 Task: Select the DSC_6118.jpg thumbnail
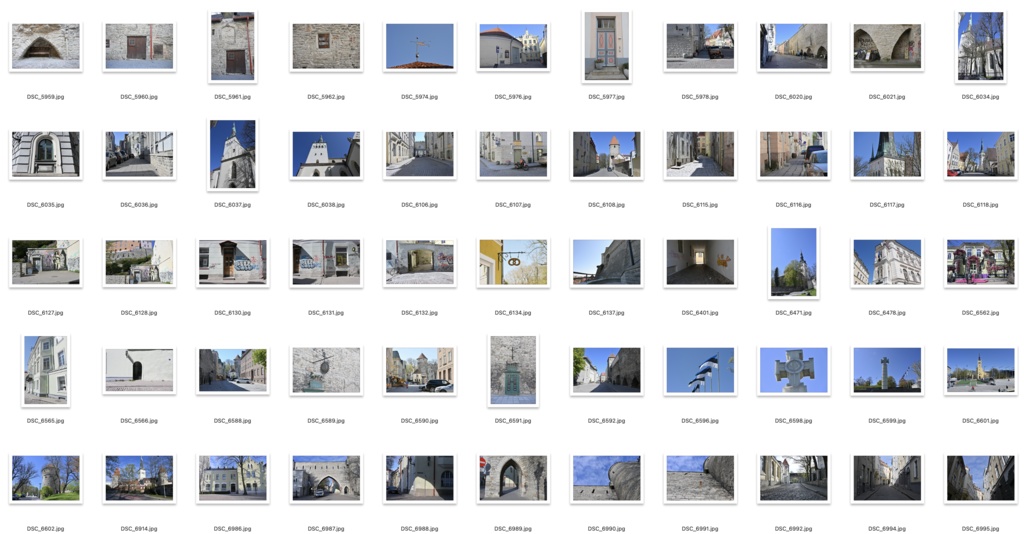point(980,155)
